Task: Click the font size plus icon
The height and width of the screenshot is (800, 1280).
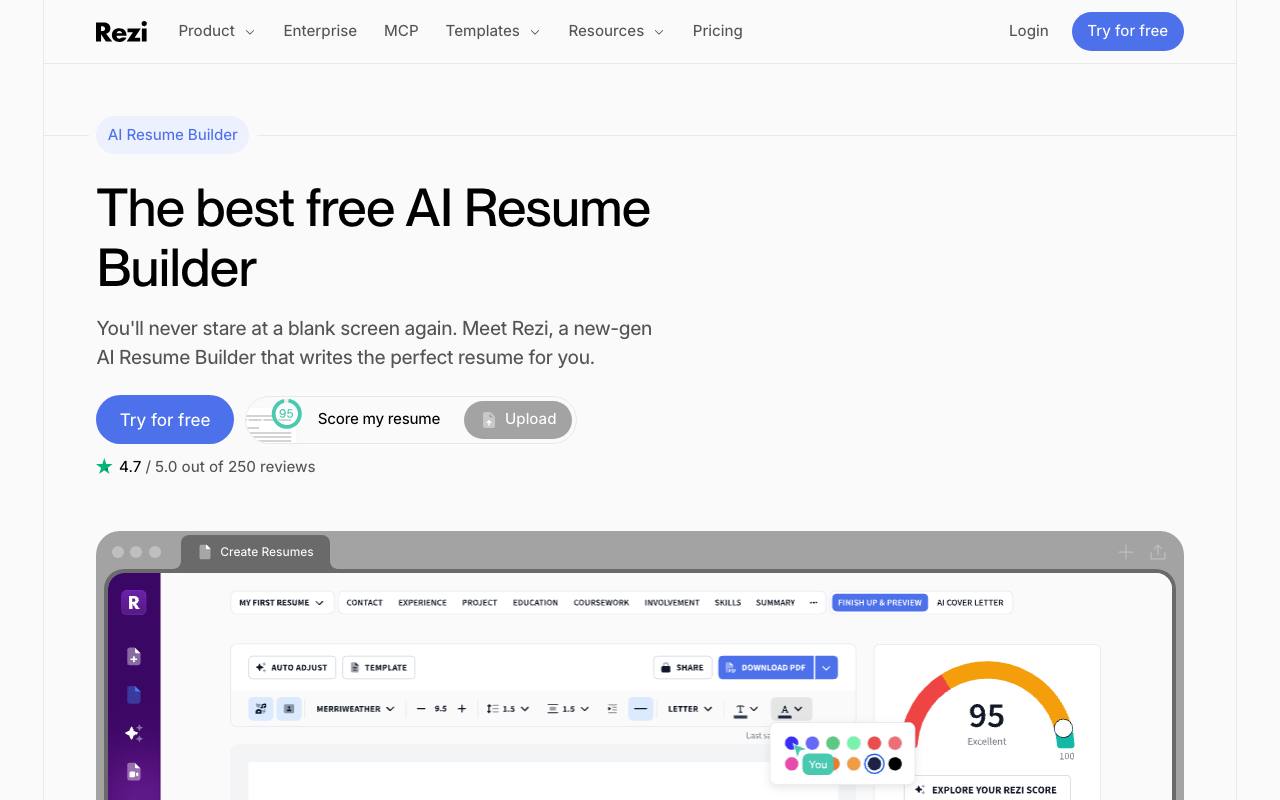Action: click(x=461, y=709)
